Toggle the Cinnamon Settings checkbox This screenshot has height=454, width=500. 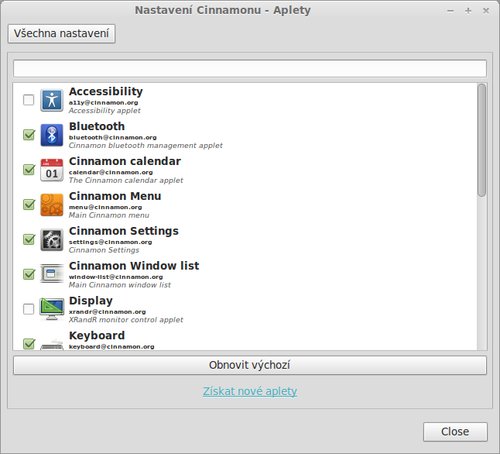coord(29,239)
